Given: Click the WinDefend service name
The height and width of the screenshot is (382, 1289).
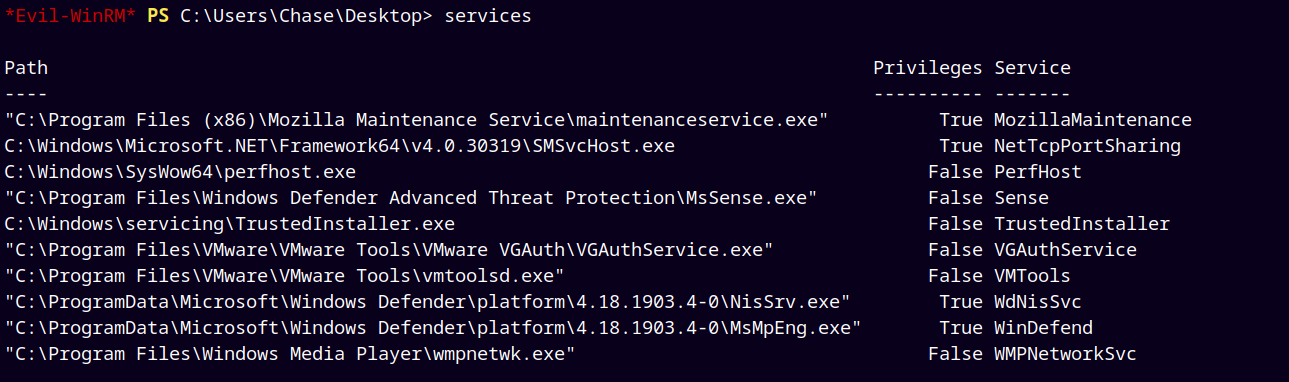Looking at the screenshot, I should [x=1043, y=328].
